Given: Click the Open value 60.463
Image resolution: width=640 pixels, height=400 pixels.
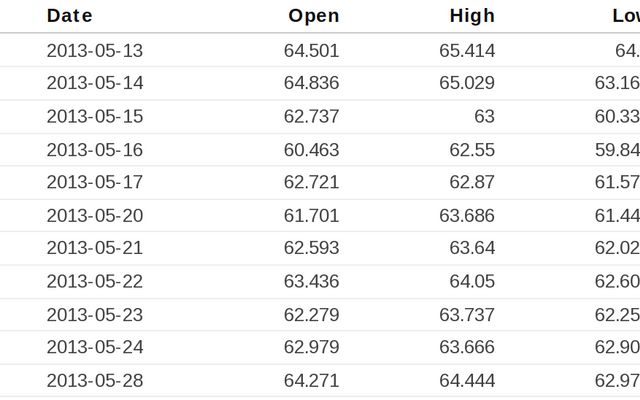Looking at the screenshot, I should coord(311,150).
